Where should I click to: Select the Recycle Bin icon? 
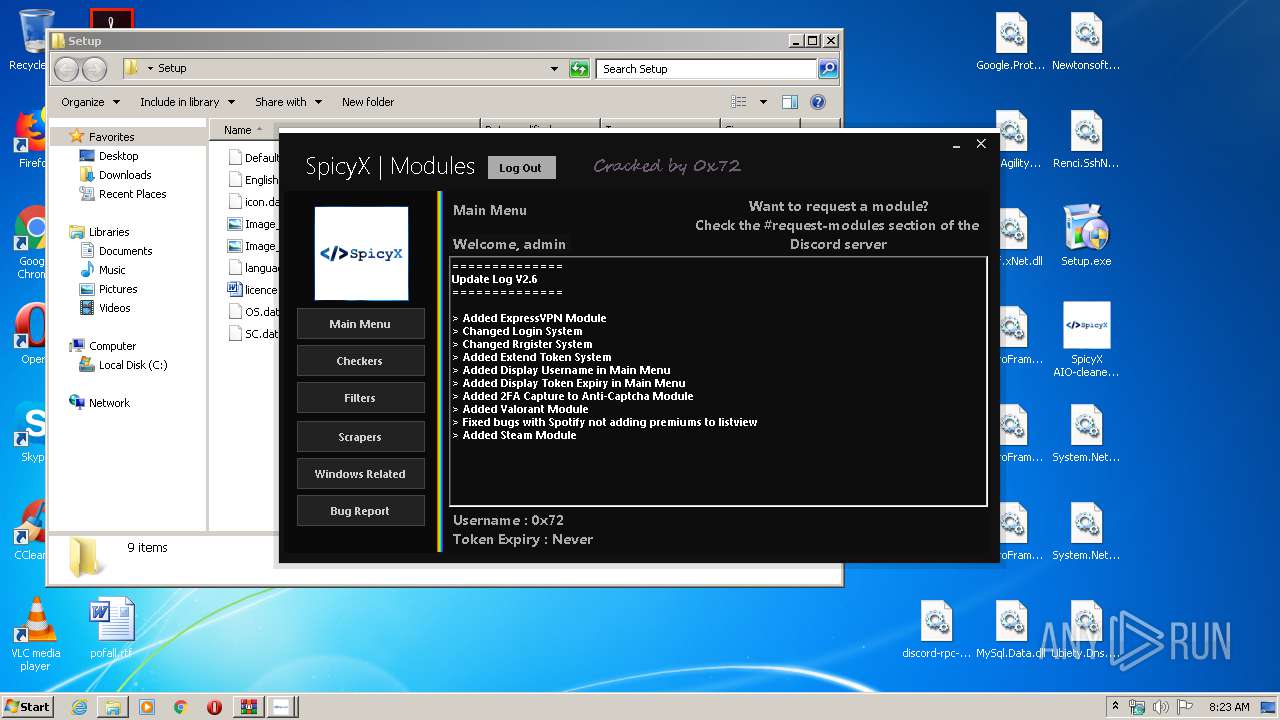pos(34,40)
